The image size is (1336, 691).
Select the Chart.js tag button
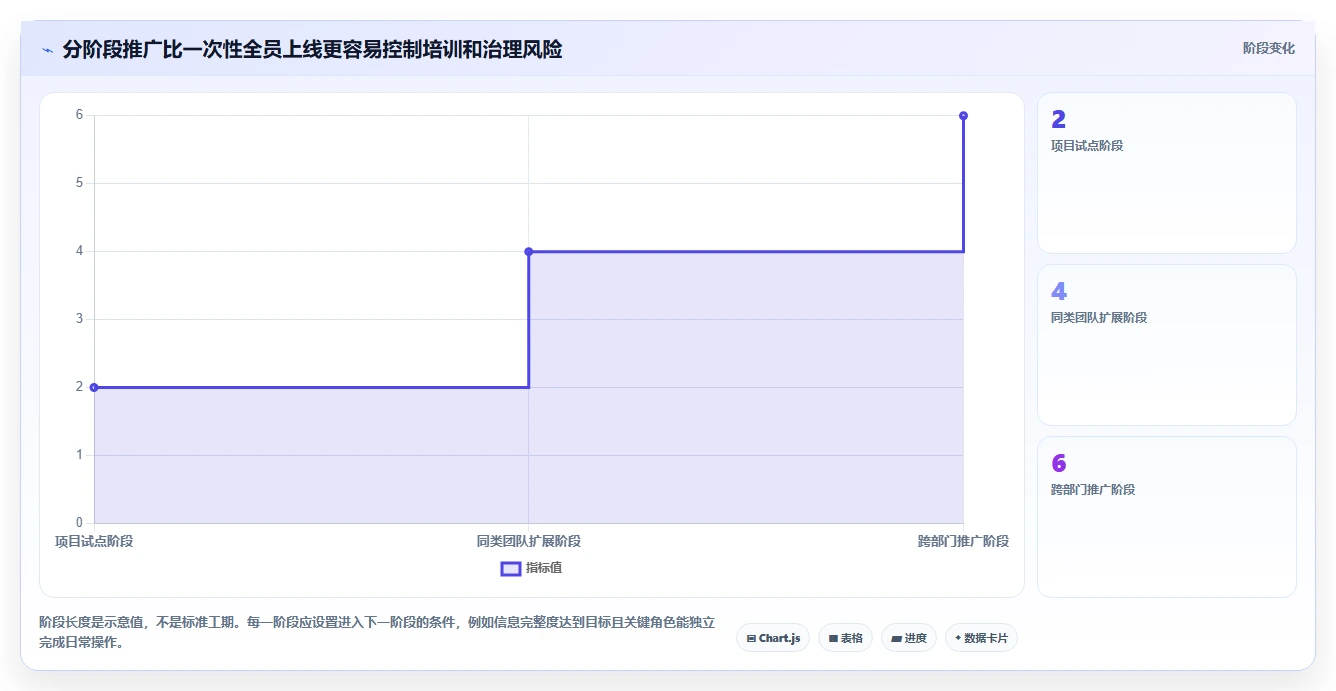click(x=773, y=638)
